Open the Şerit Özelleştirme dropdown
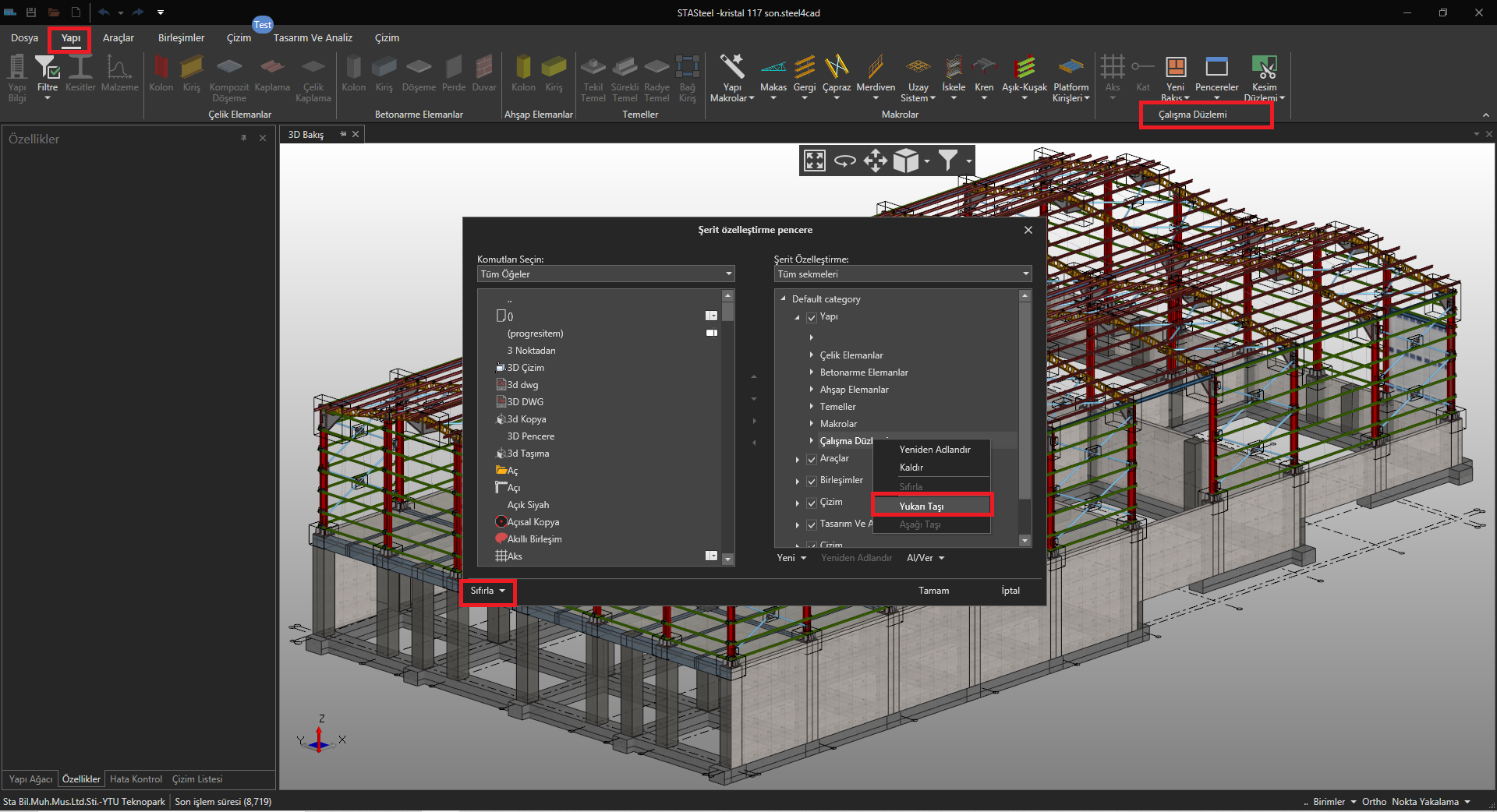 coord(903,274)
